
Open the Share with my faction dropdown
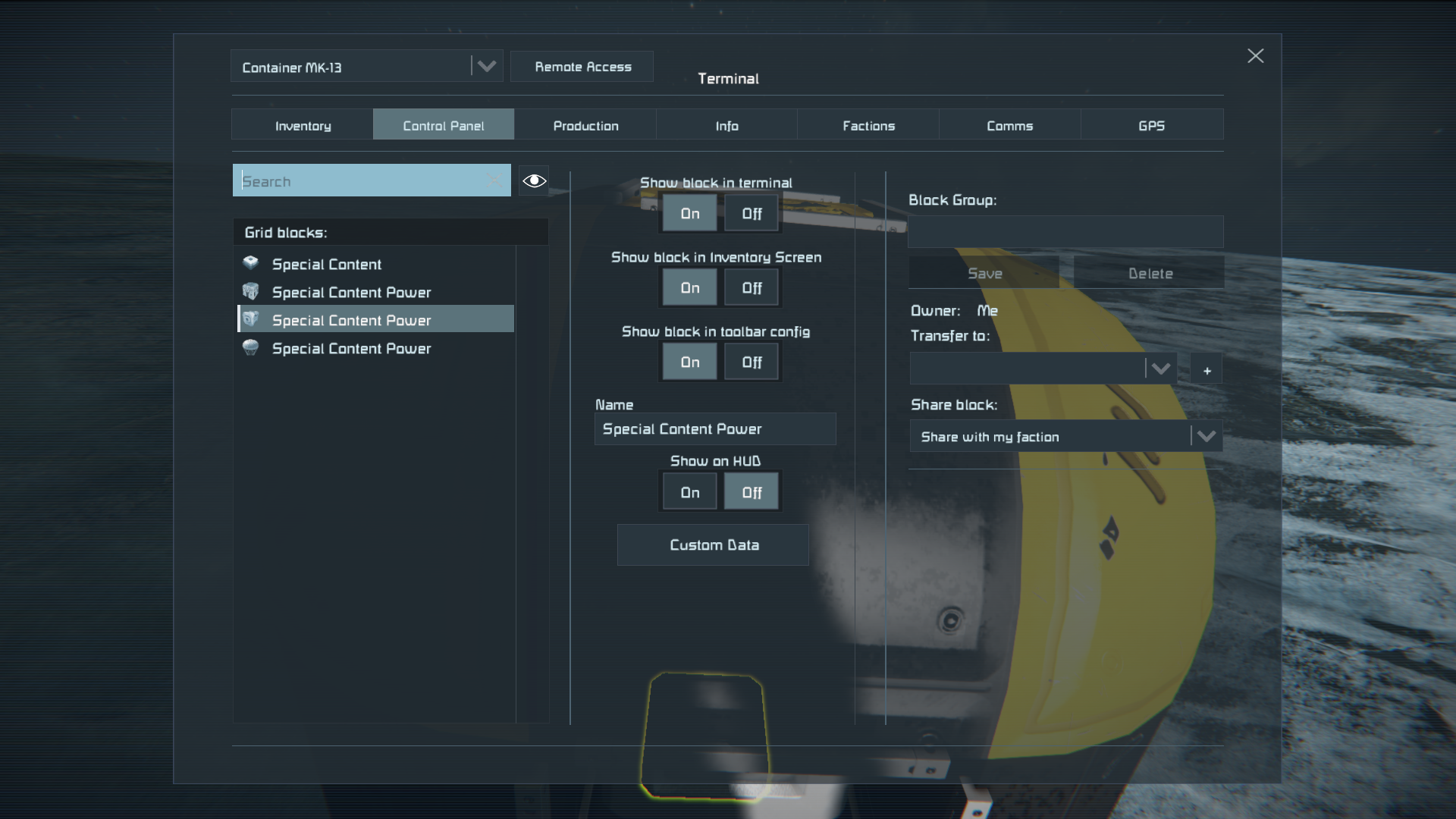click(1206, 436)
